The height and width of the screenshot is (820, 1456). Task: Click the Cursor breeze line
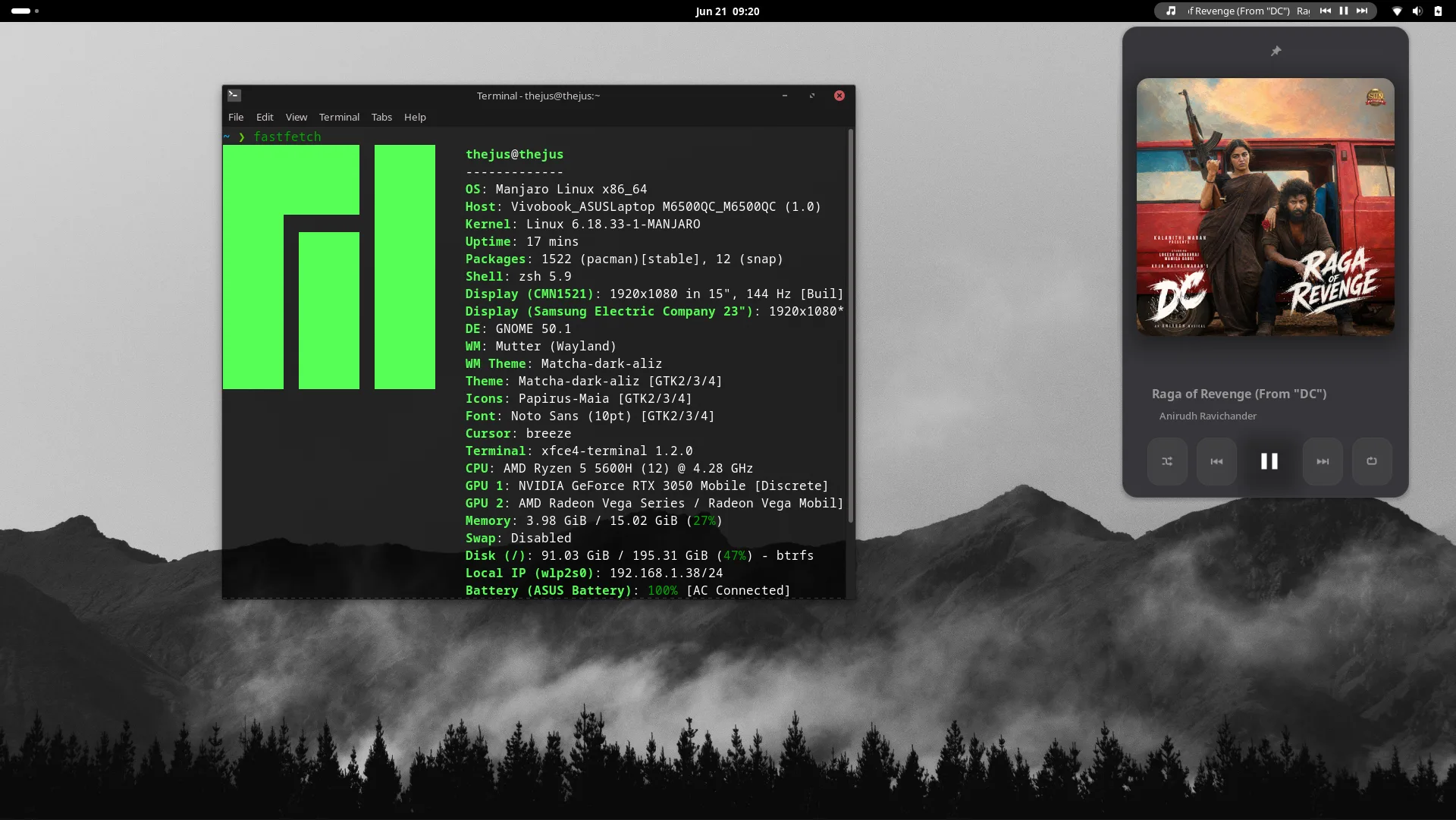click(519, 433)
